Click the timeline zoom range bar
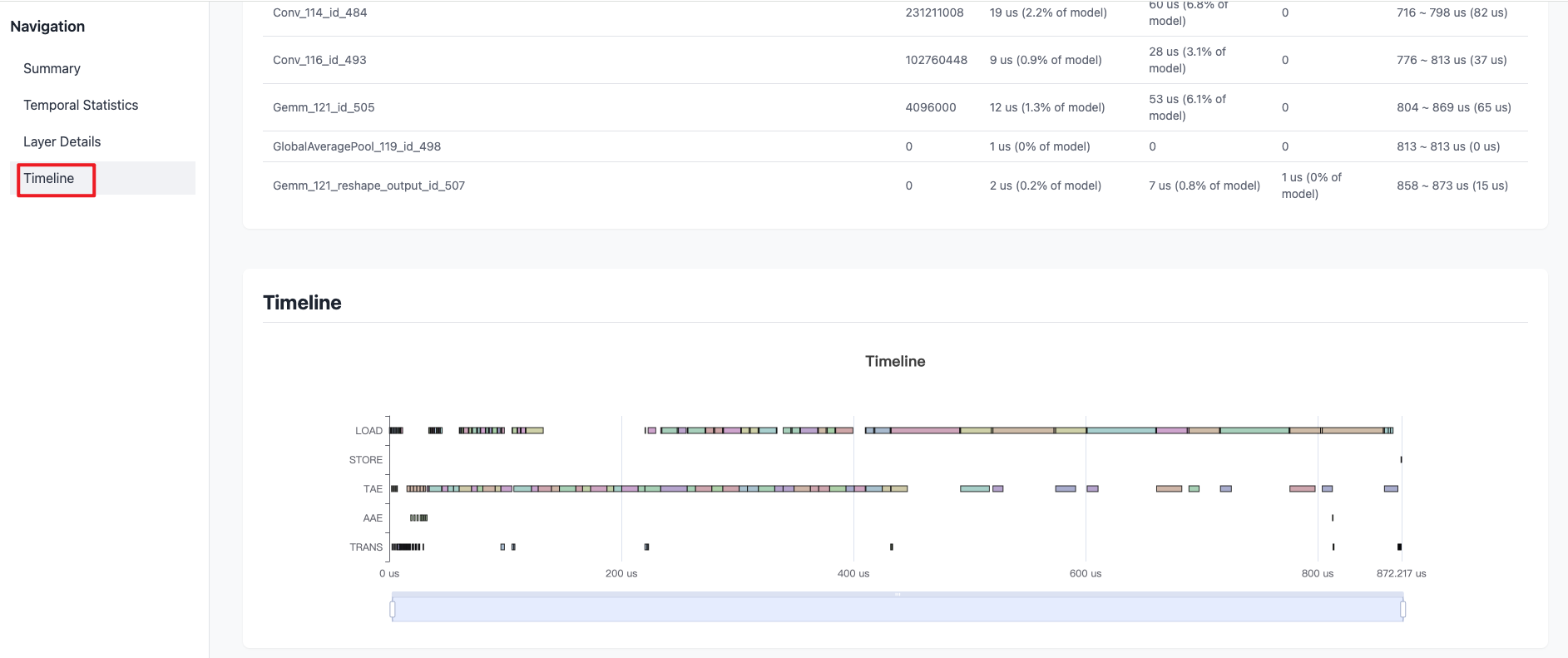1568x658 pixels. pyautogui.click(x=898, y=610)
